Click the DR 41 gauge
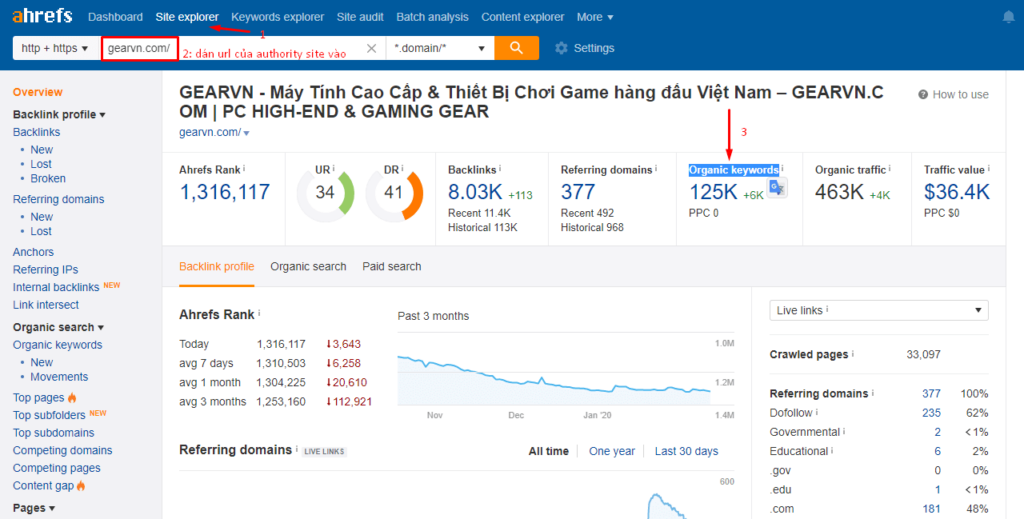This screenshot has width=1024, height=519. tap(394, 193)
